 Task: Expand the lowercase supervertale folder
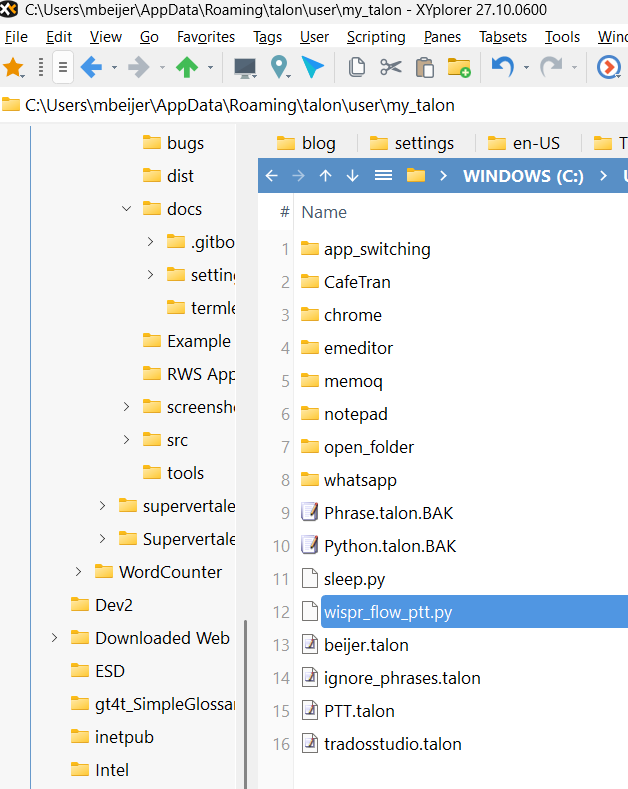(103, 506)
